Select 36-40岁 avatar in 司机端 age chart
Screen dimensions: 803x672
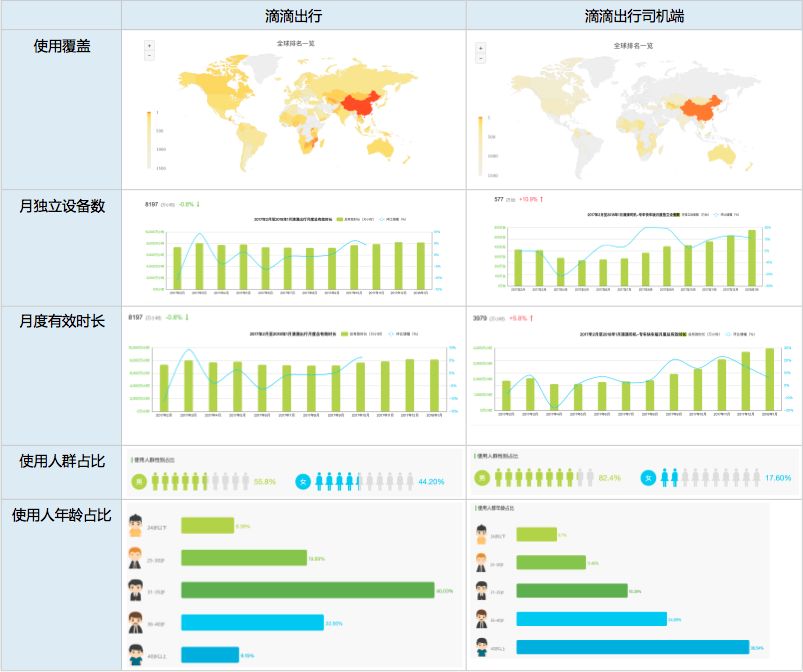point(481,619)
